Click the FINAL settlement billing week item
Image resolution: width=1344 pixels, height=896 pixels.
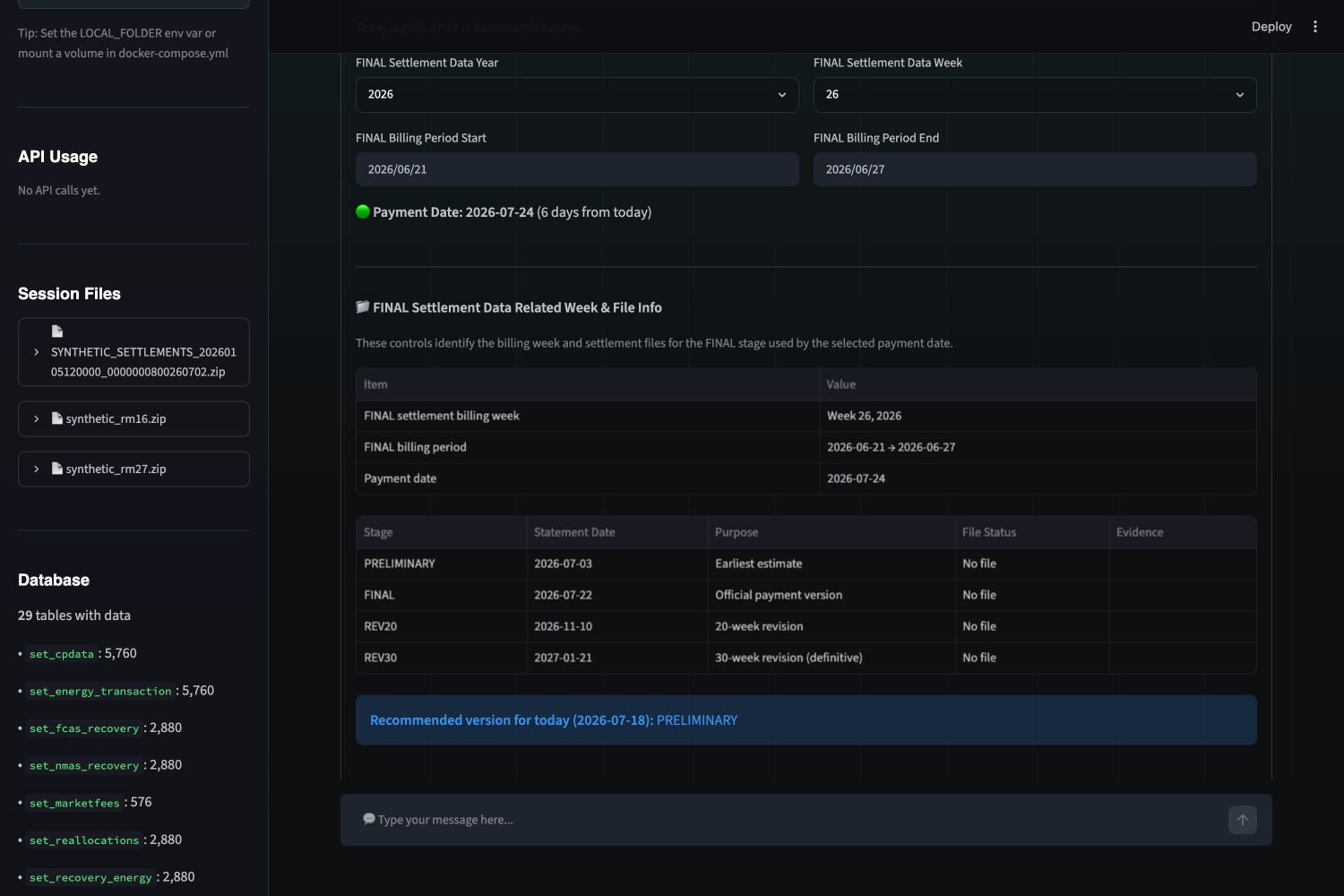588,416
